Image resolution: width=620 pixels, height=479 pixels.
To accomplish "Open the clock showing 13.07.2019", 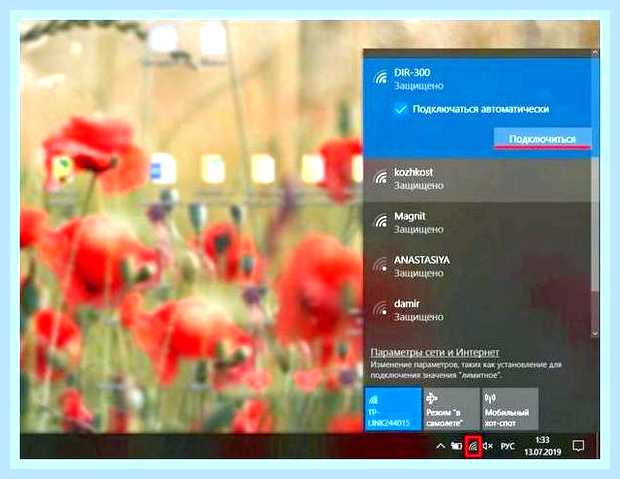I will coord(542,446).
